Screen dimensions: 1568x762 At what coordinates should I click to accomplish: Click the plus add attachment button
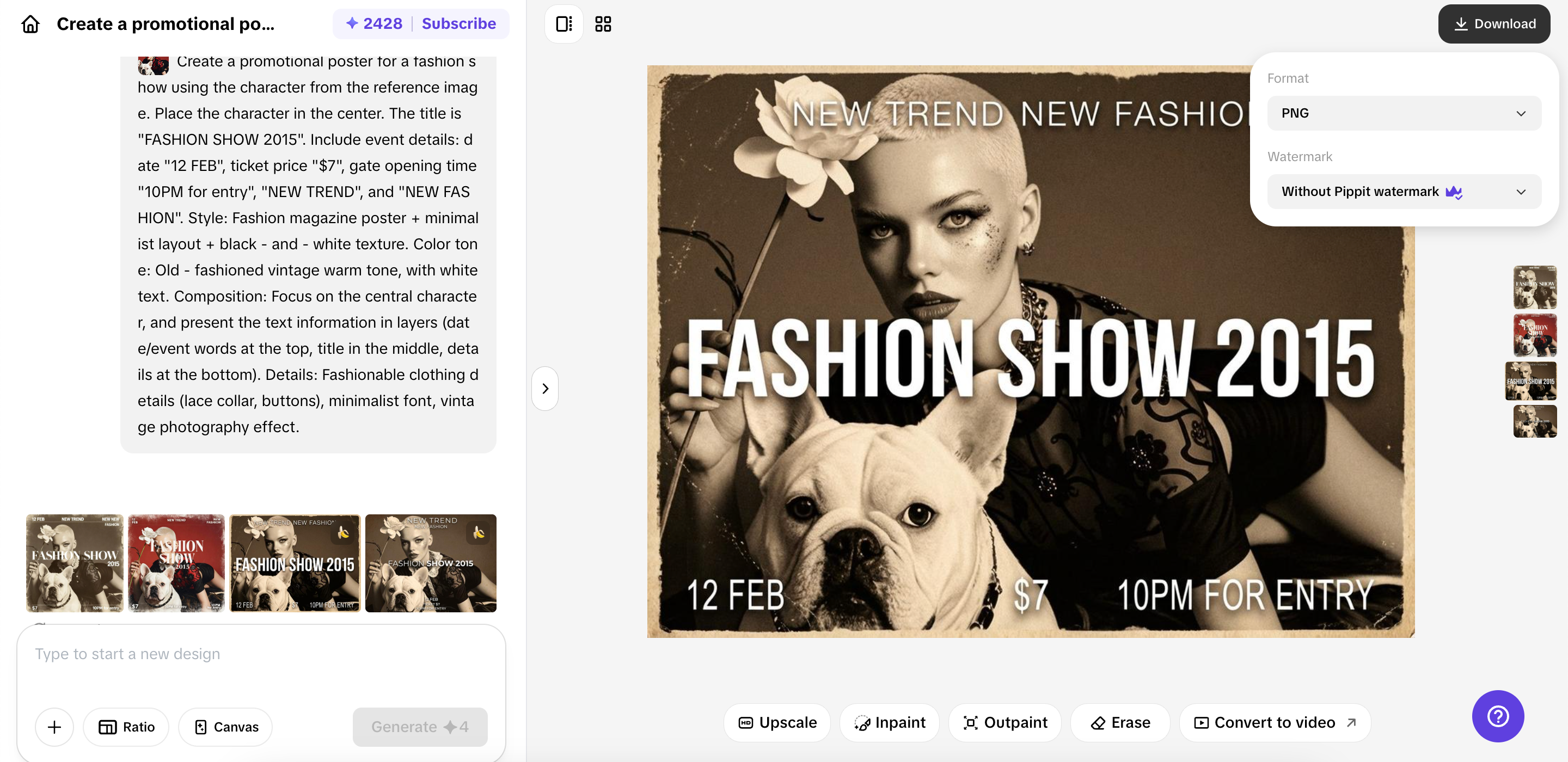pos(54,727)
